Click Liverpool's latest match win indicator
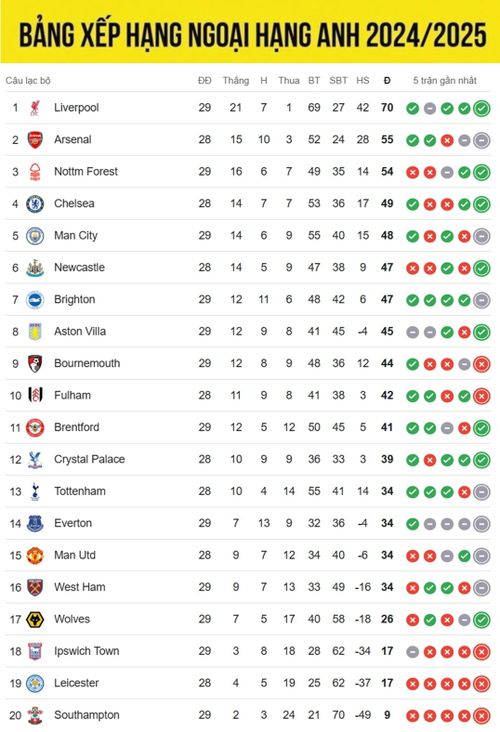Screen dimensions: 500x732 click(482, 109)
